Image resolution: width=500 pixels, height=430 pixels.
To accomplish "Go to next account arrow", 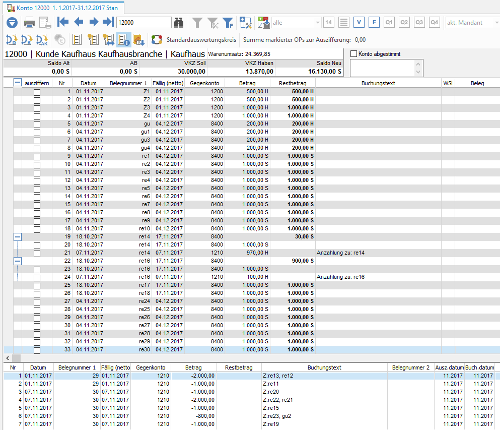I will click(x=94, y=22).
